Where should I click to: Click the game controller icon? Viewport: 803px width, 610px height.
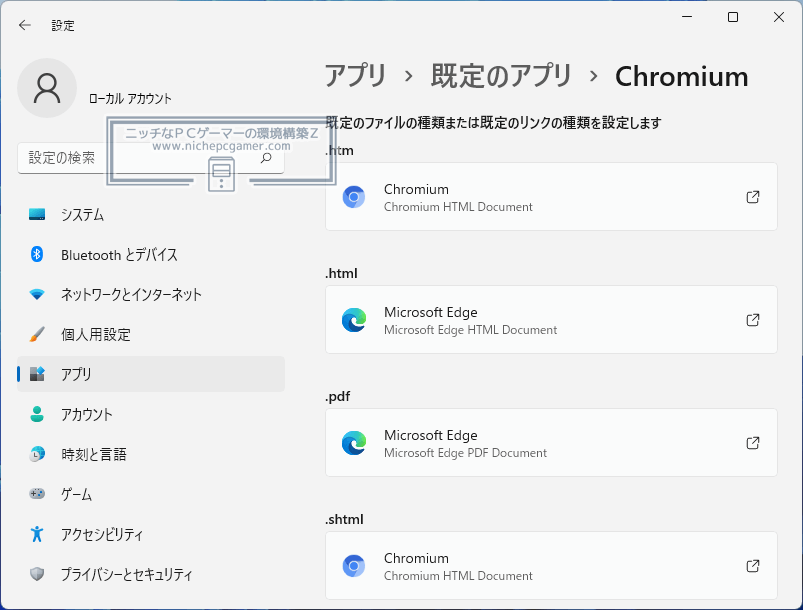[x=37, y=494]
